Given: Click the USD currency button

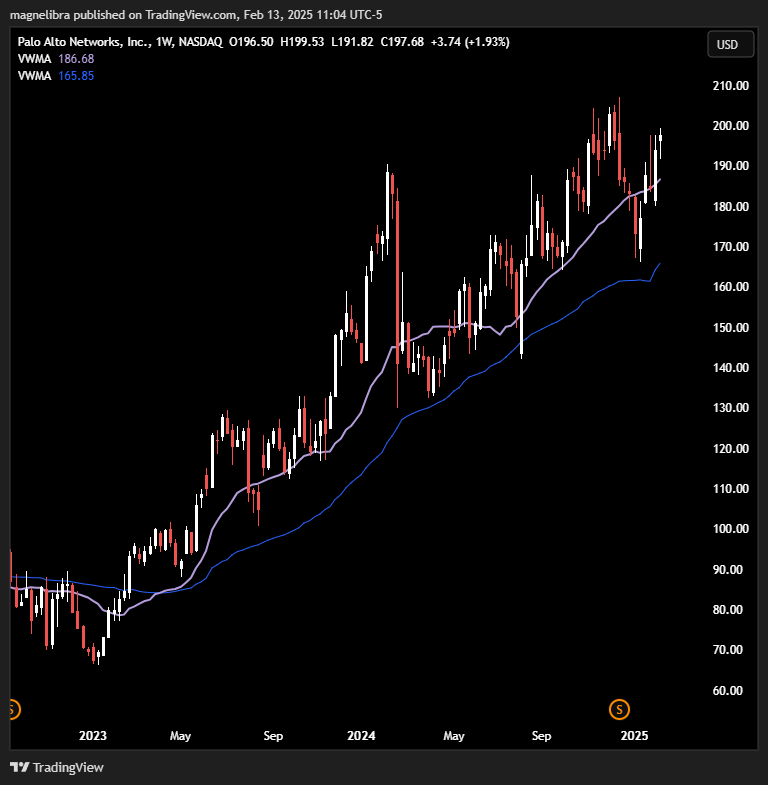Looking at the screenshot, I should tap(730, 45).
